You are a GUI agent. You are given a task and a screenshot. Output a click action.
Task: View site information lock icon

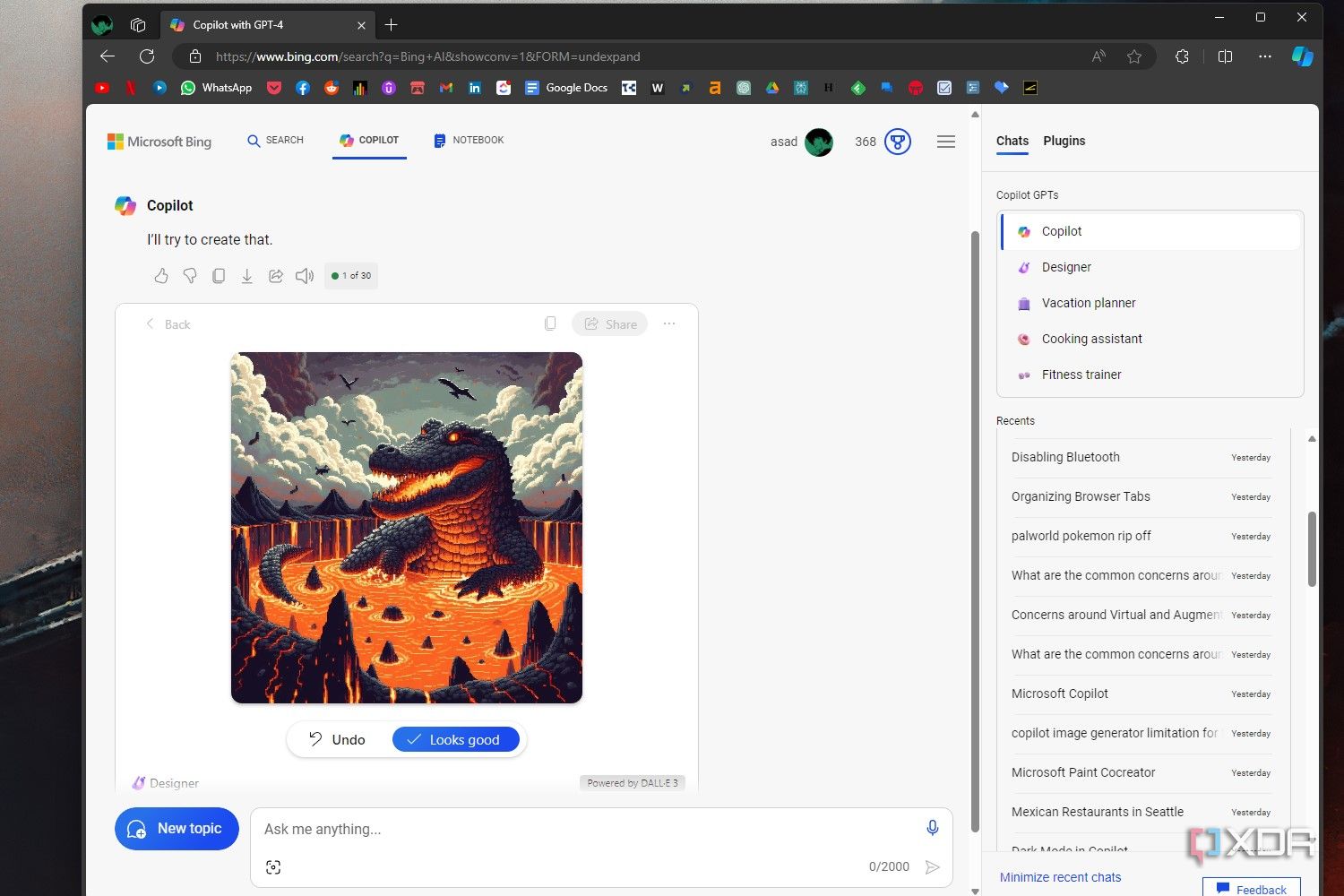tap(195, 56)
